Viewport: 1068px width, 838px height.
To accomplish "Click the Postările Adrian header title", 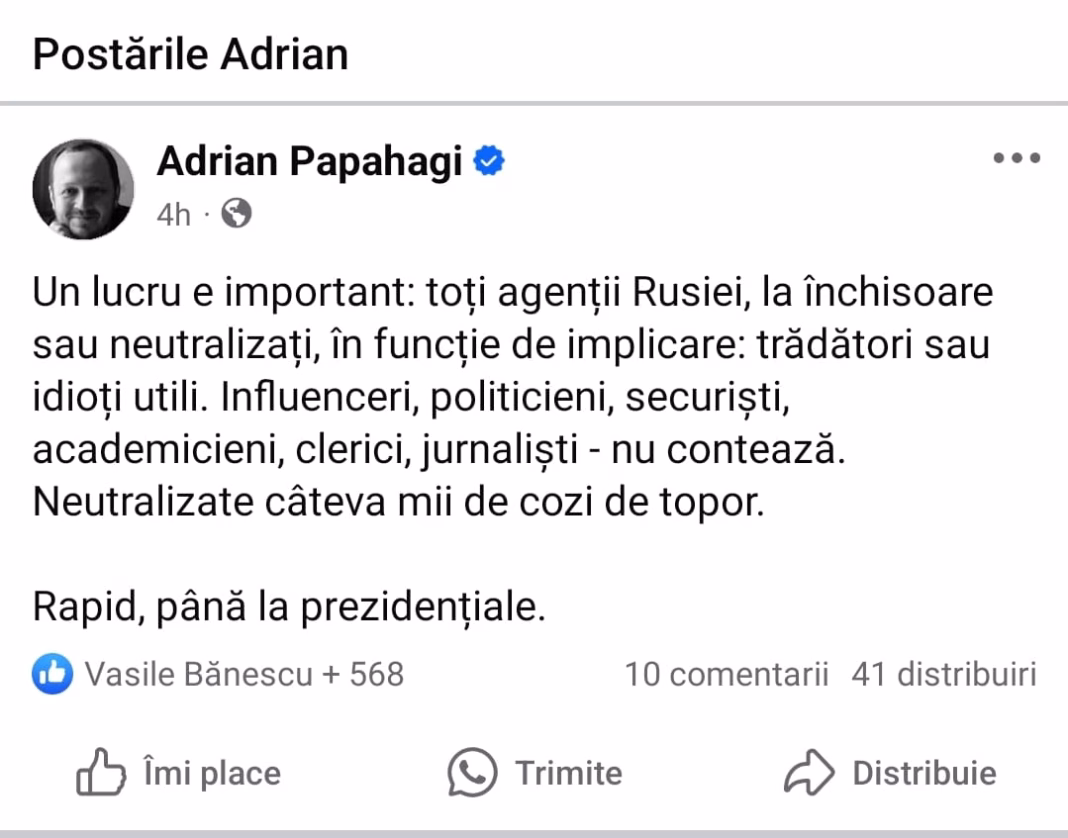I will pos(190,53).
